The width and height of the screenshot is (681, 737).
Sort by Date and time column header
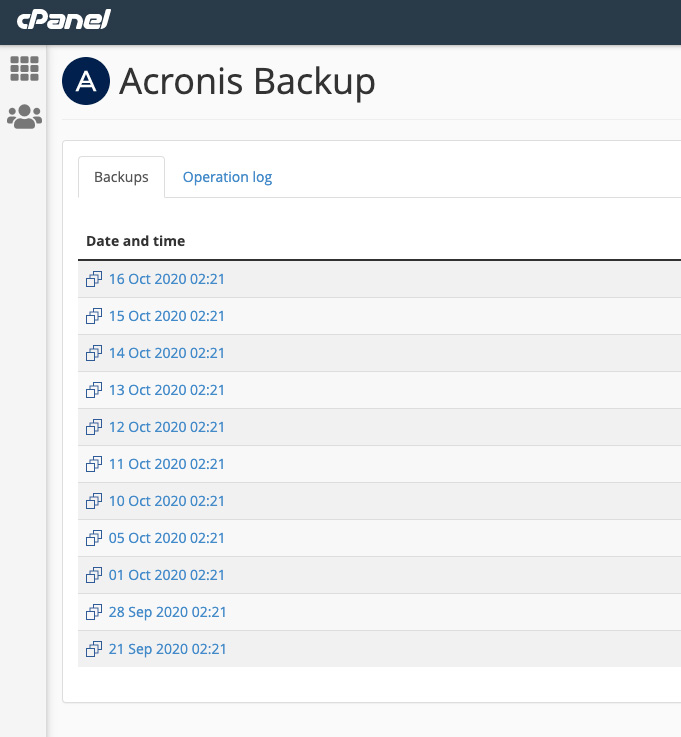(135, 241)
